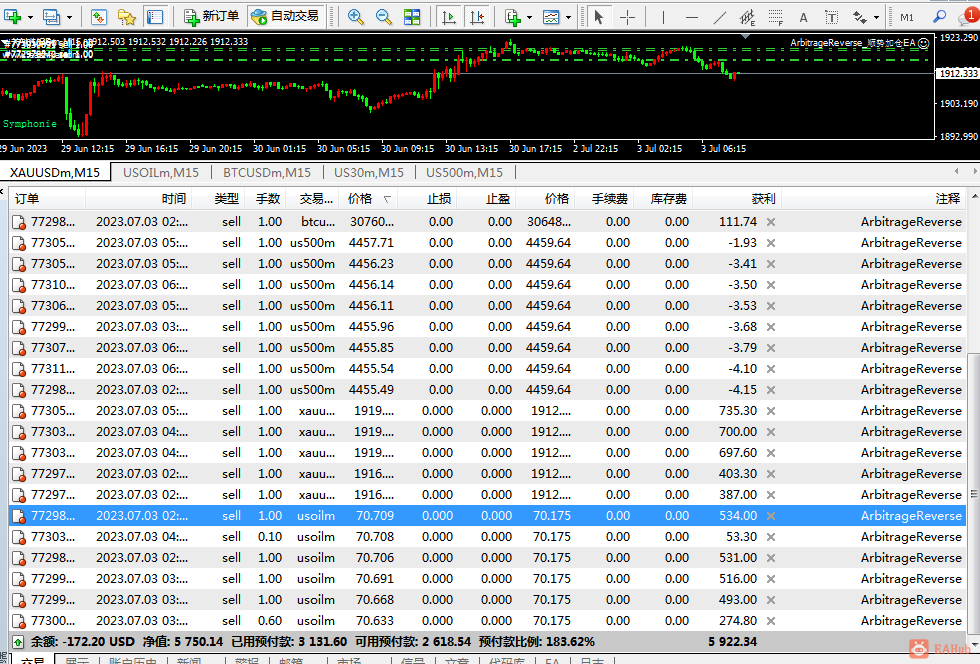
Task: Zoom out on the chart
Action: (x=384, y=17)
